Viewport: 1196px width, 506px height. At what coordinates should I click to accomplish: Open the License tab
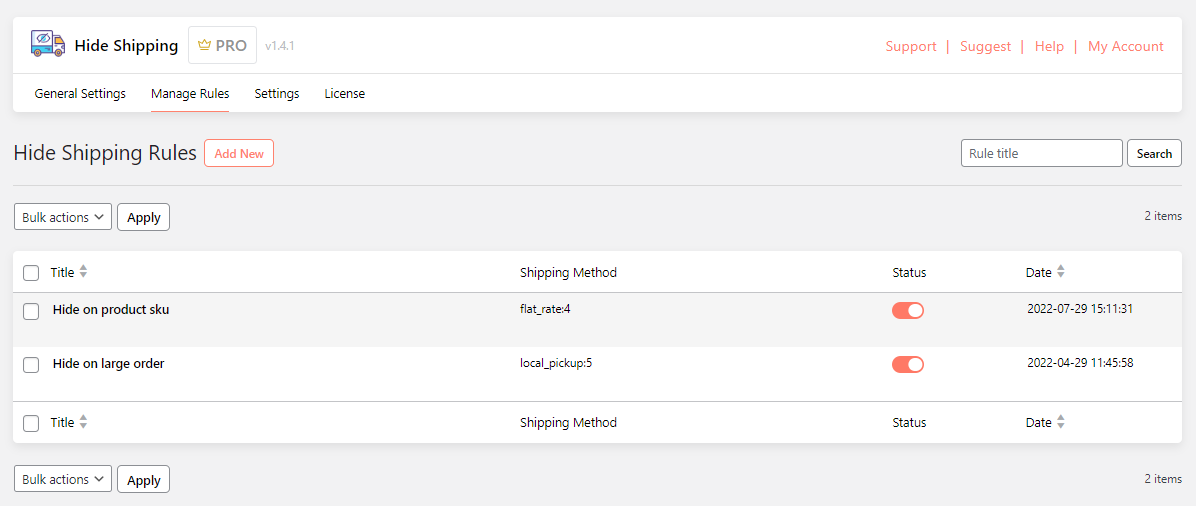pyautogui.click(x=344, y=94)
